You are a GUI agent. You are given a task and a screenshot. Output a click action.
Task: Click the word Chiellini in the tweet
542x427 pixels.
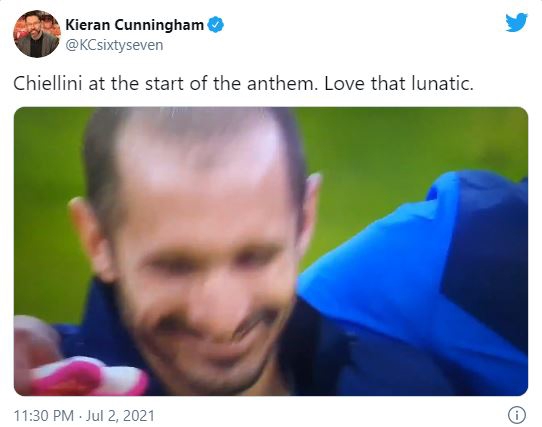47,84
